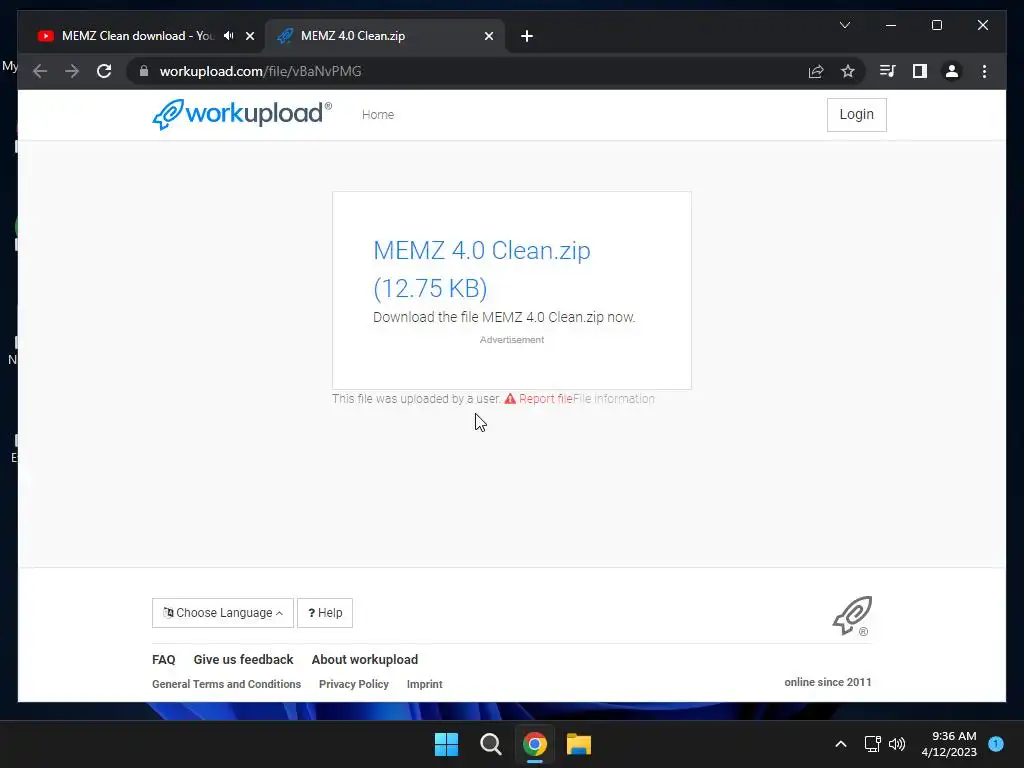Click the browser forward arrow
The width and height of the screenshot is (1024, 768).
pyautogui.click(x=72, y=71)
